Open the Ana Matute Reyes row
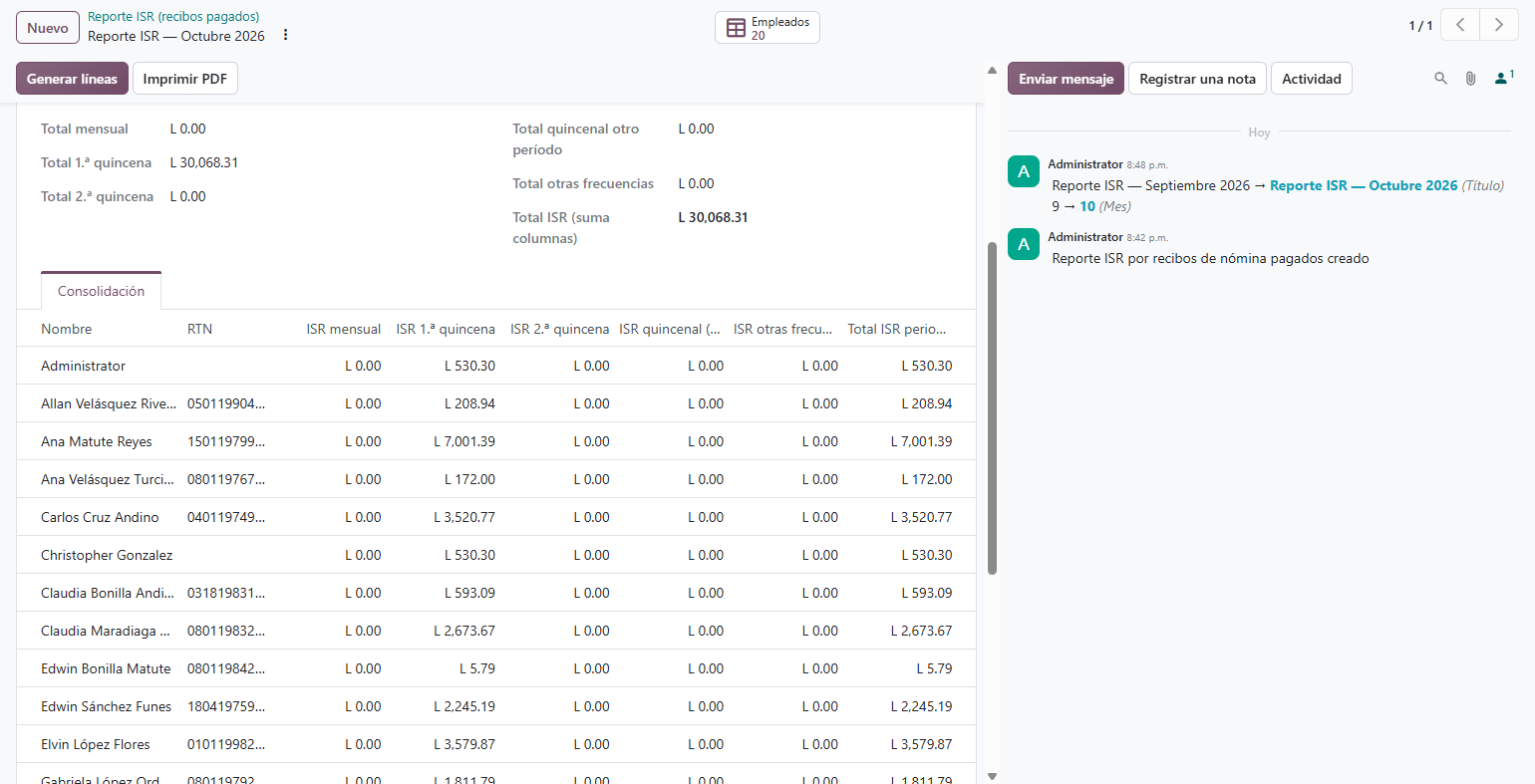 496,441
